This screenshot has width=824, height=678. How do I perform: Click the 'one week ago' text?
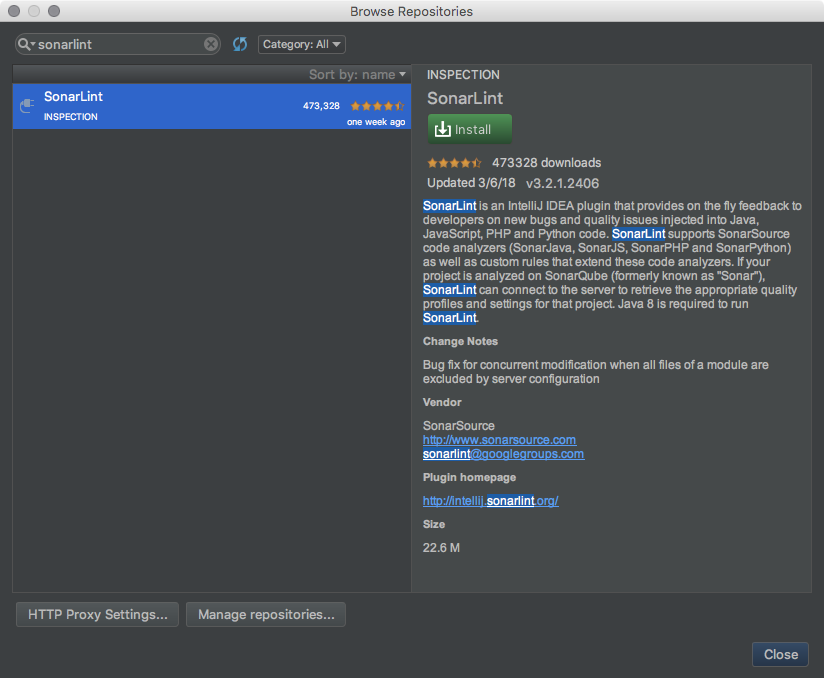(x=376, y=122)
